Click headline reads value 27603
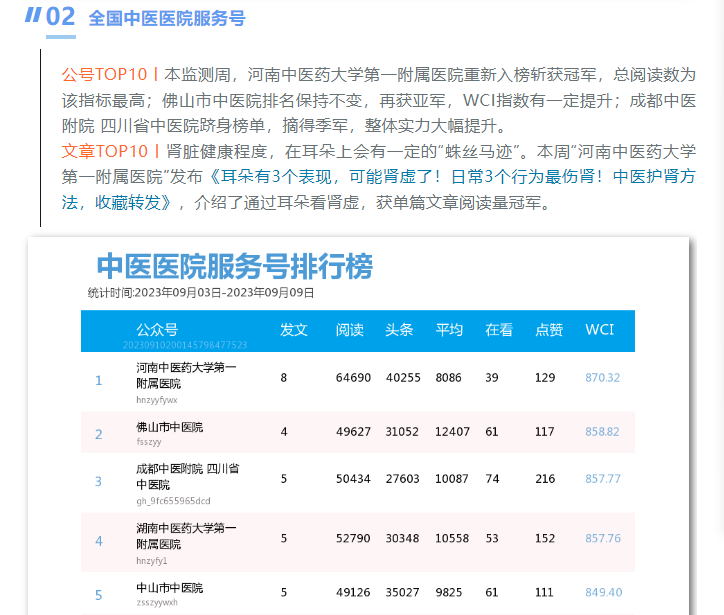 (403, 479)
